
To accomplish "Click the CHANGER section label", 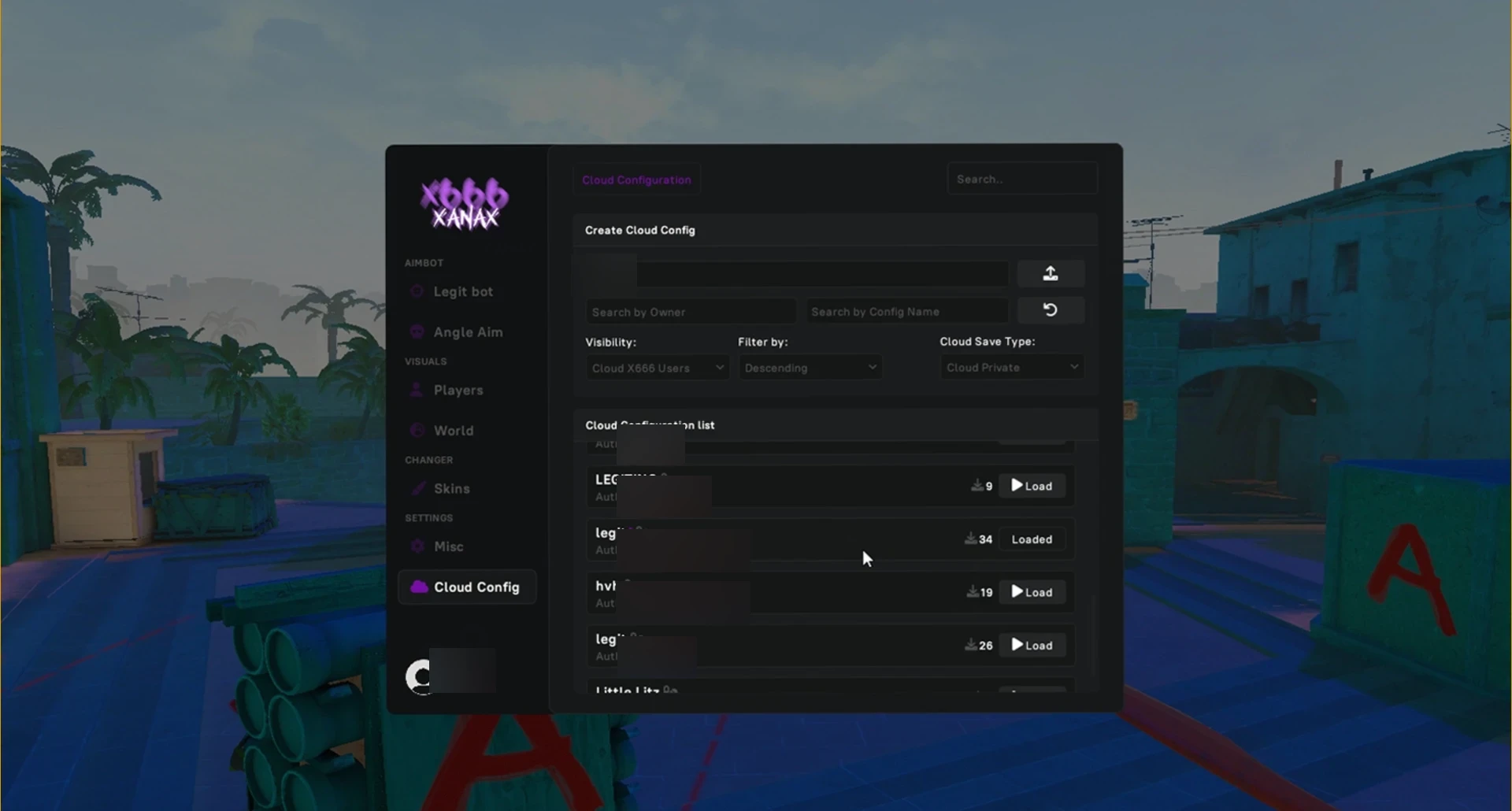I will (x=428, y=460).
